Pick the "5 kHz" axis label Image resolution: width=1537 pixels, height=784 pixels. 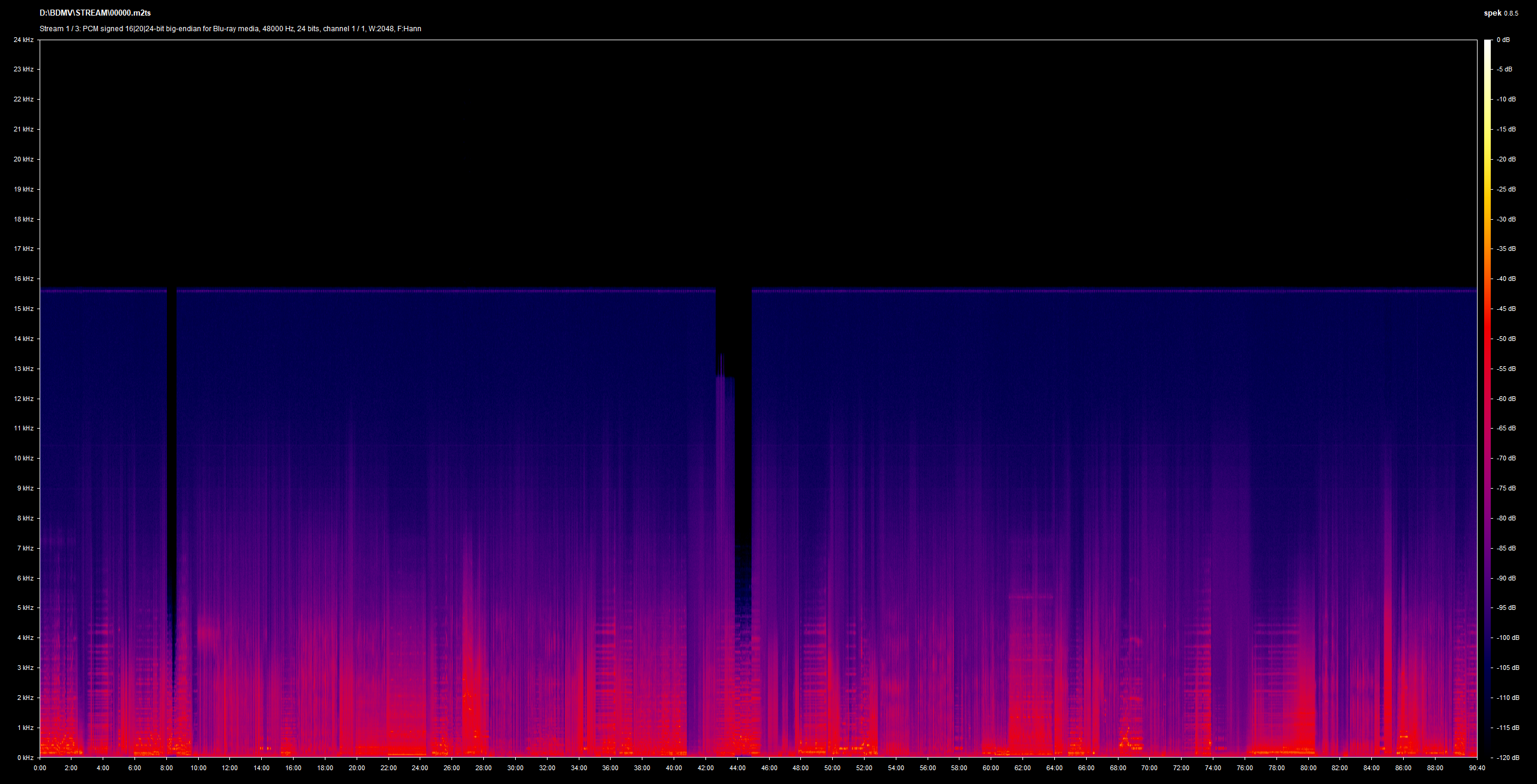coord(25,608)
